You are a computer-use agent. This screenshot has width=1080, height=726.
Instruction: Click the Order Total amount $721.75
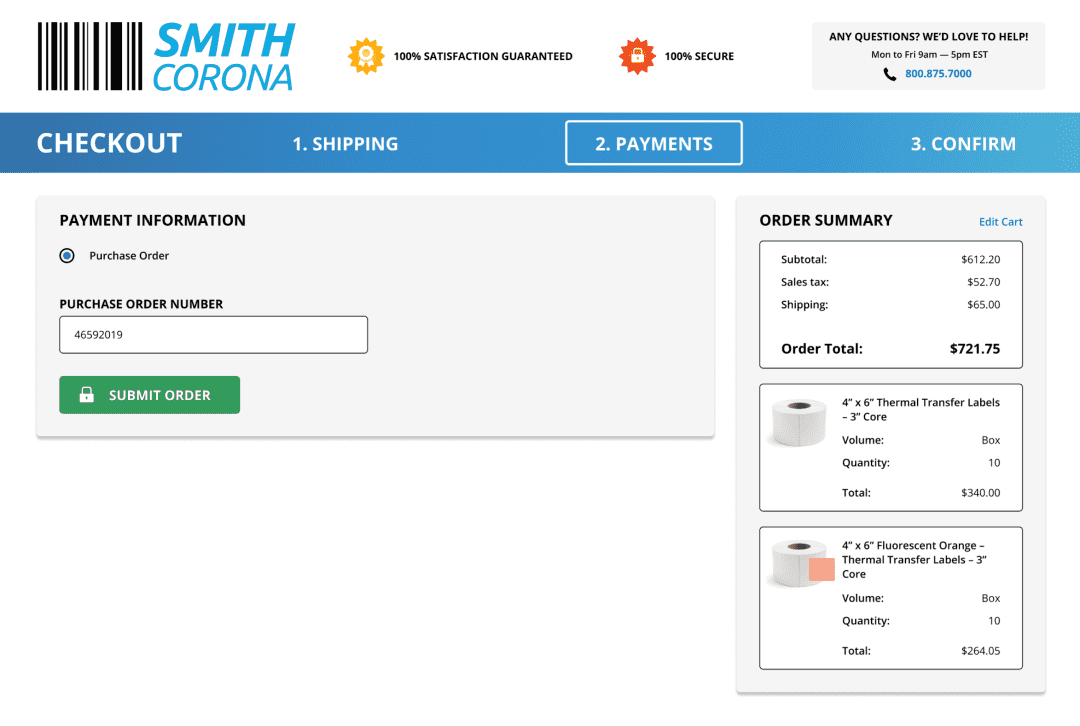coord(974,349)
